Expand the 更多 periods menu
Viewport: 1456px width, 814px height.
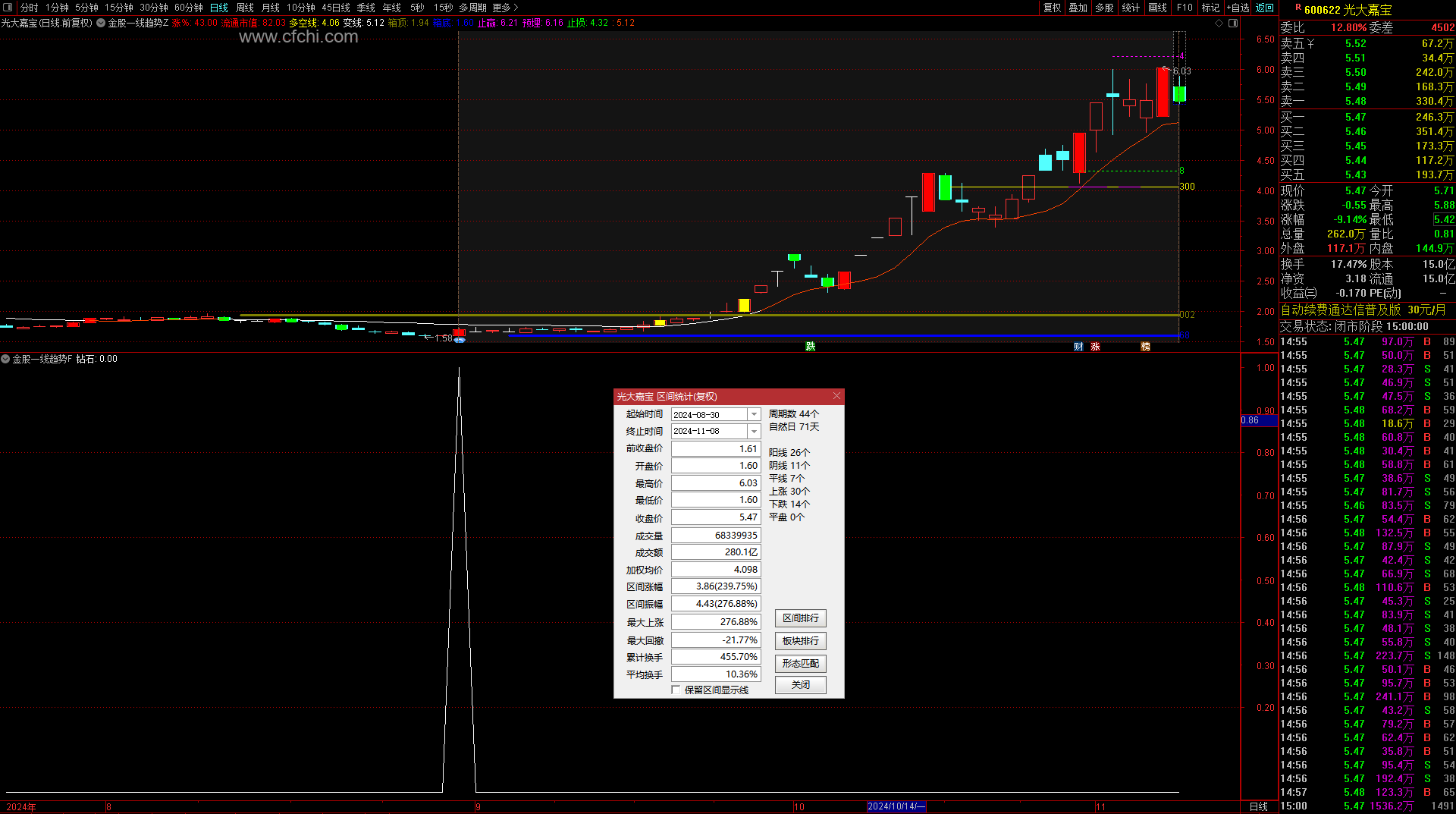pos(505,8)
